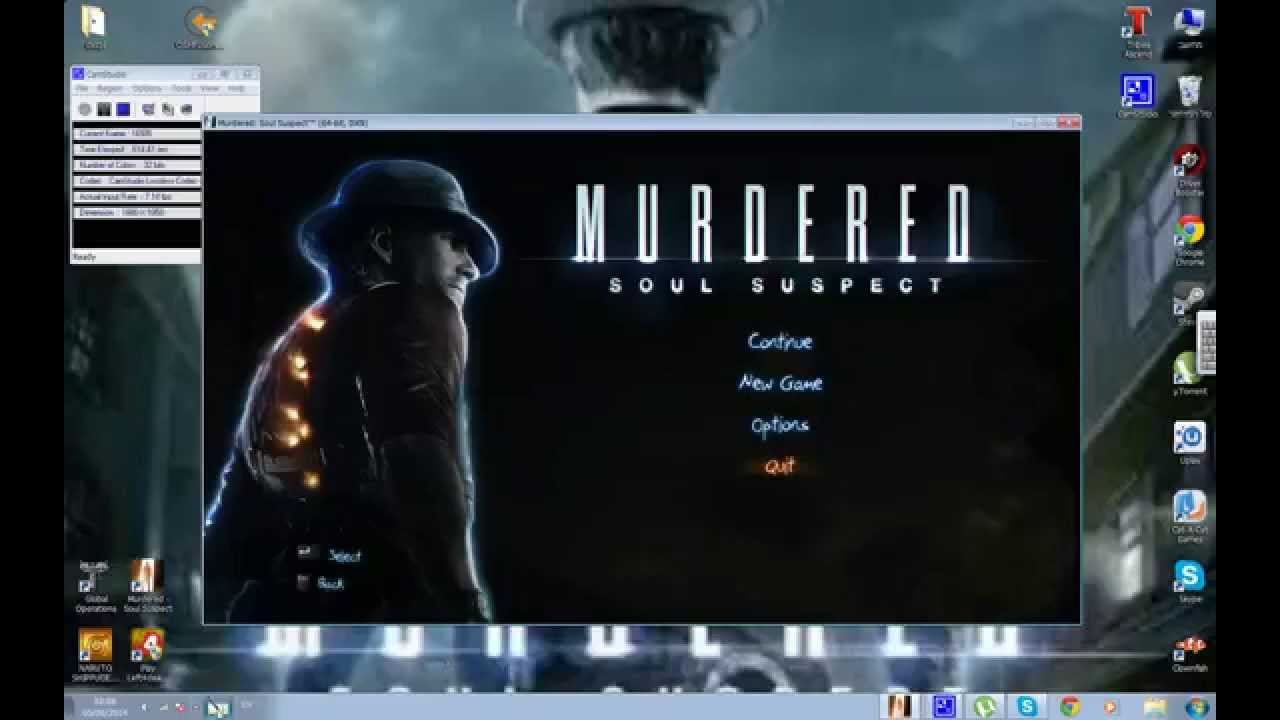
Task: Click the µTorrent desktop icon
Action: [x=1189, y=373]
